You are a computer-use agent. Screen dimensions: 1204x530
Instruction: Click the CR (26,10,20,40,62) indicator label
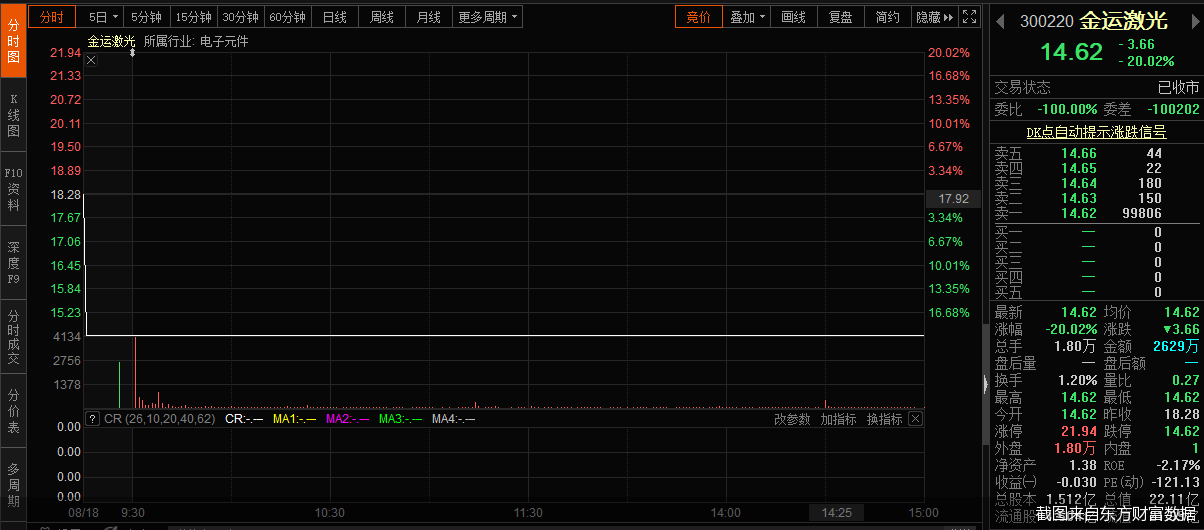(159, 419)
